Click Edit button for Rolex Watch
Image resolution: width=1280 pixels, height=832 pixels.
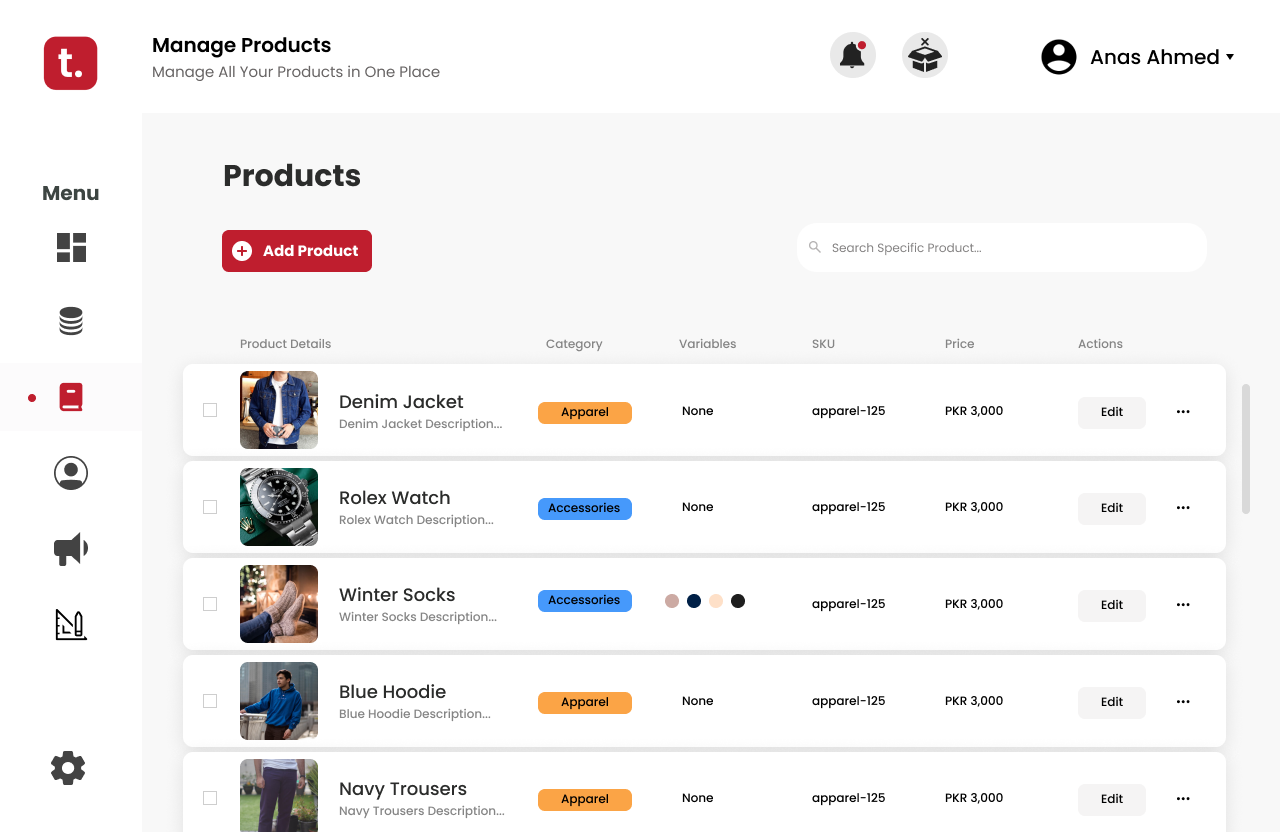[x=1111, y=508]
